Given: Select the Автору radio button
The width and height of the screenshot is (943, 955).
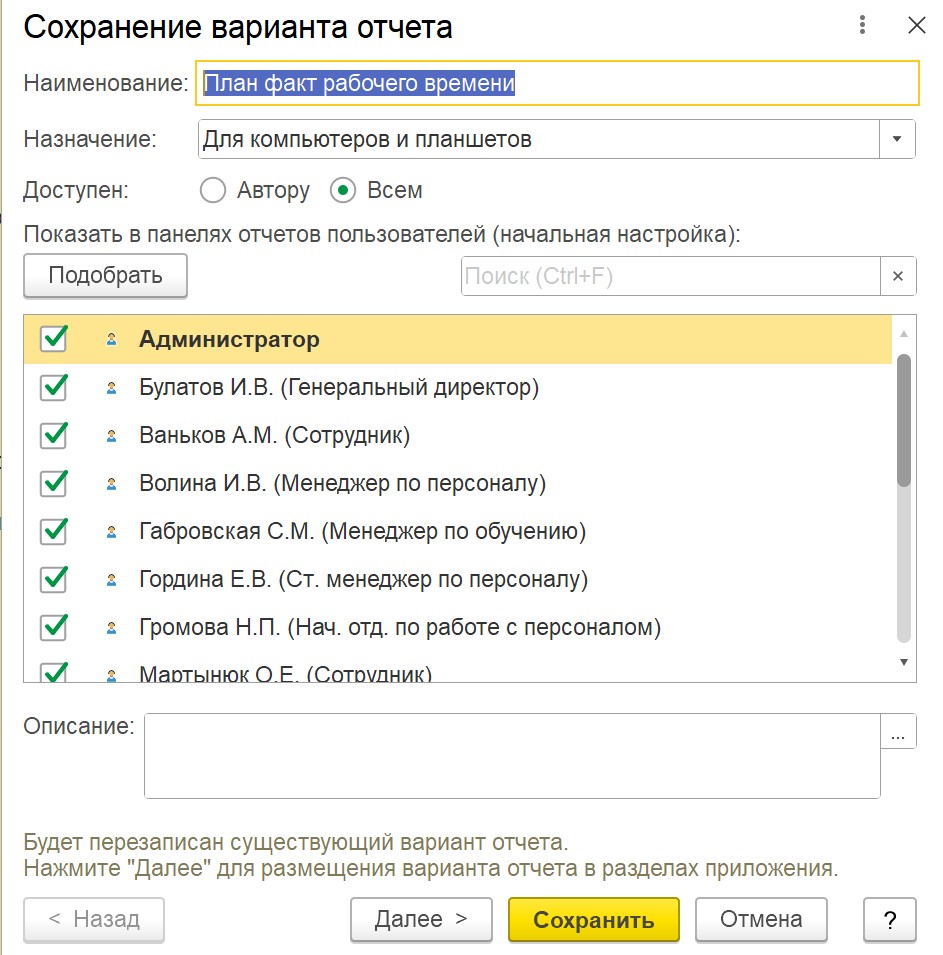Looking at the screenshot, I should coord(214,190).
